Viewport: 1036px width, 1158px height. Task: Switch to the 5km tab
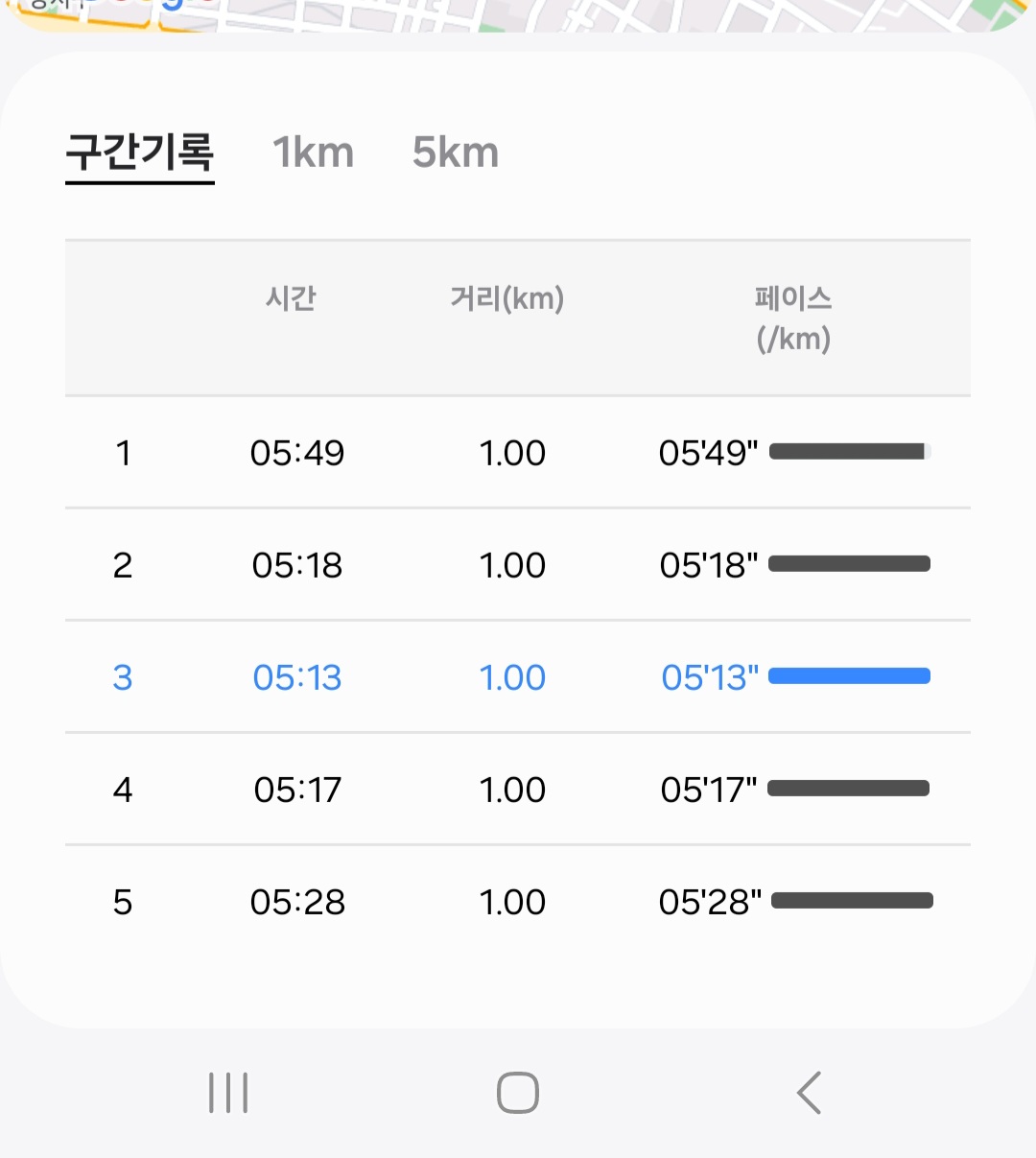tap(456, 153)
